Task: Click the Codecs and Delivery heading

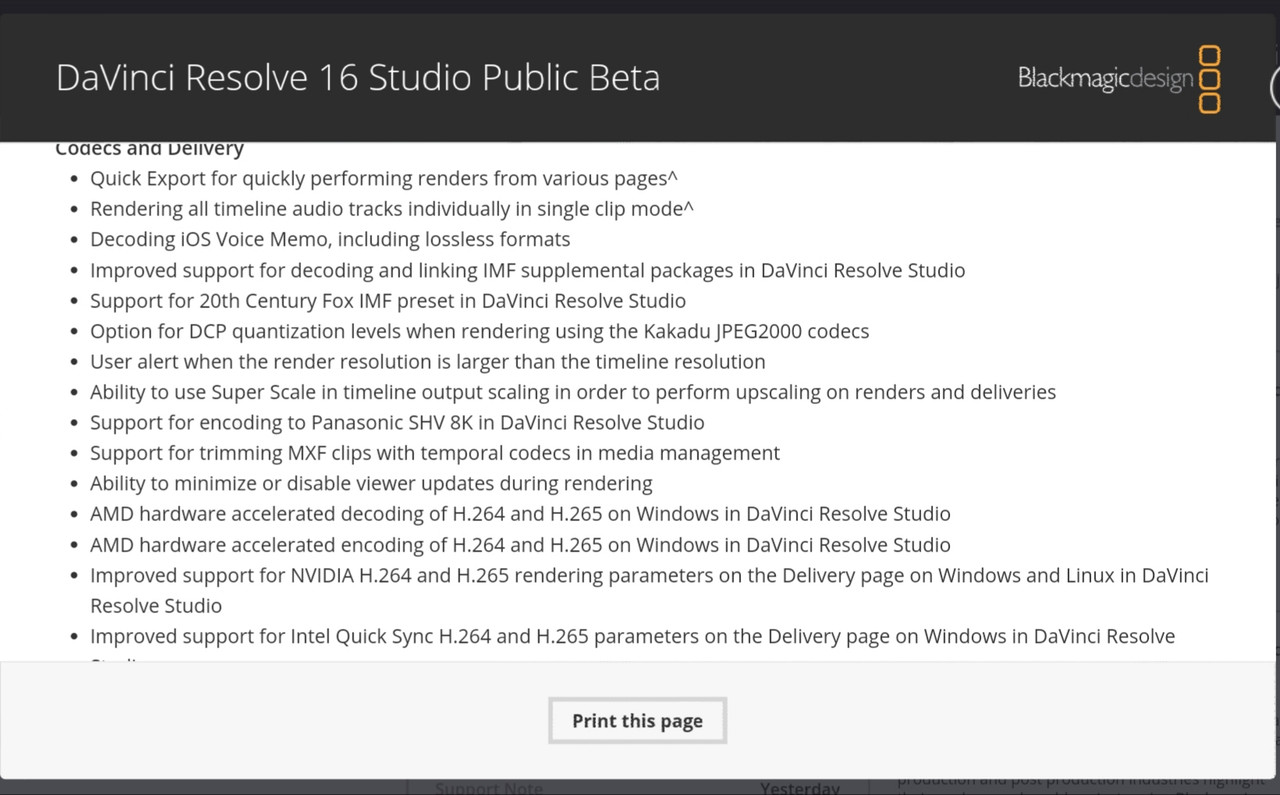Action: [x=150, y=149]
